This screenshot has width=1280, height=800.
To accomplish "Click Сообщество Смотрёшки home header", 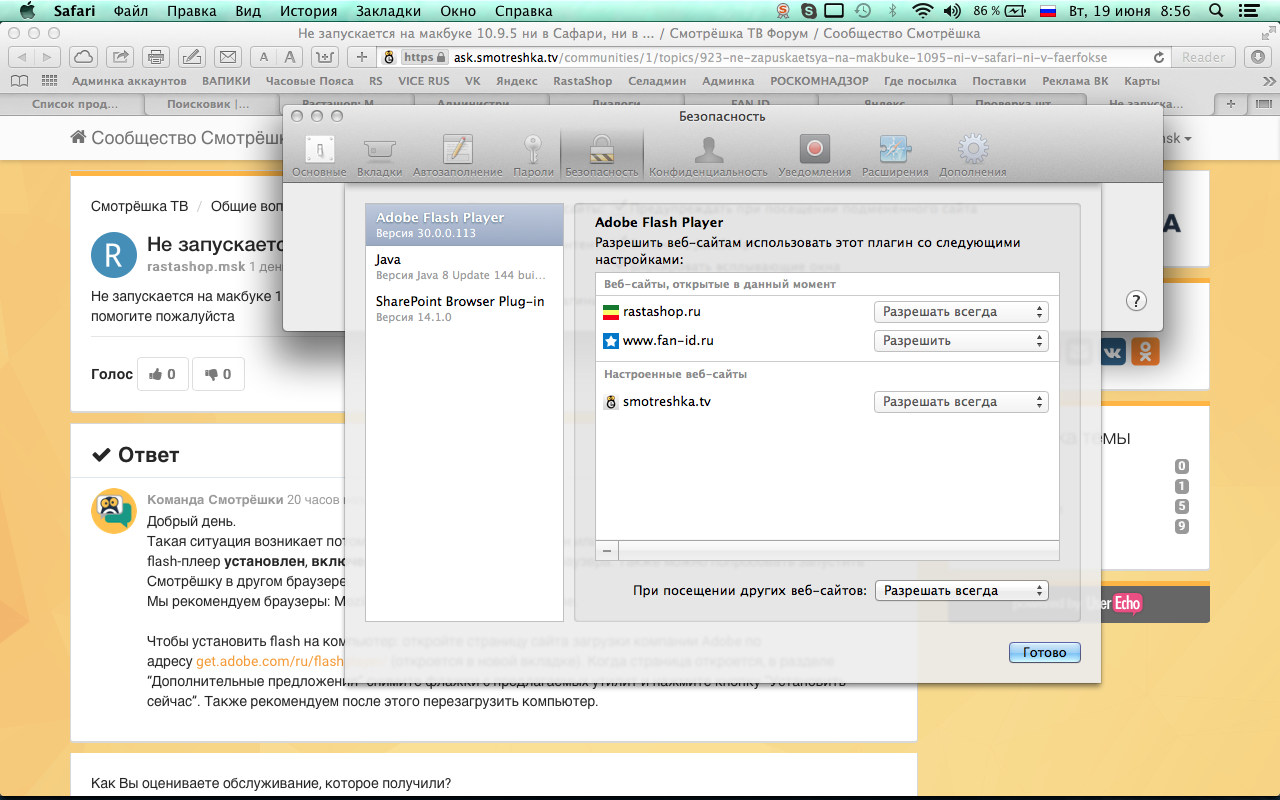I will tap(178, 138).
